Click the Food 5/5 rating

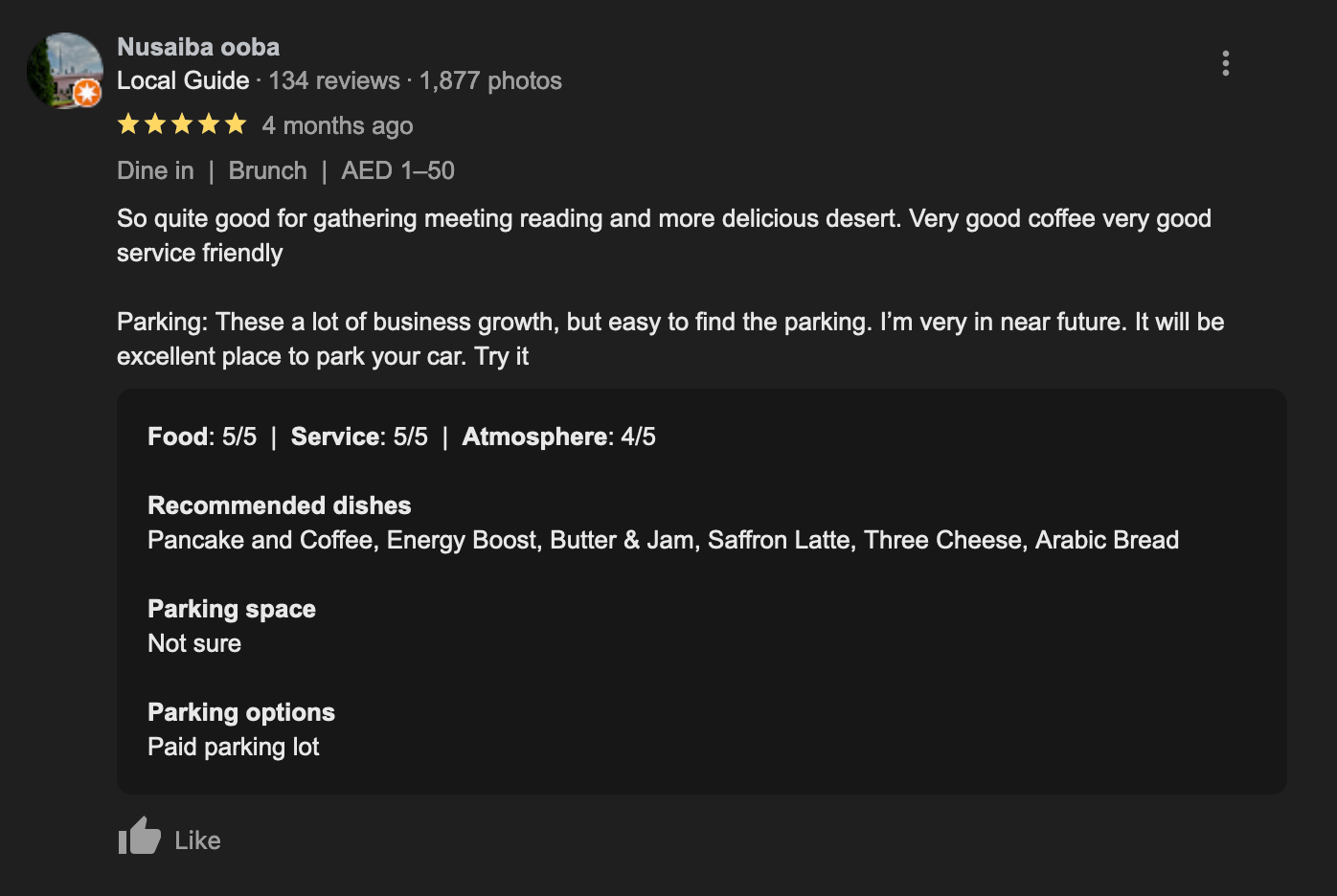(x=202, y=437)
